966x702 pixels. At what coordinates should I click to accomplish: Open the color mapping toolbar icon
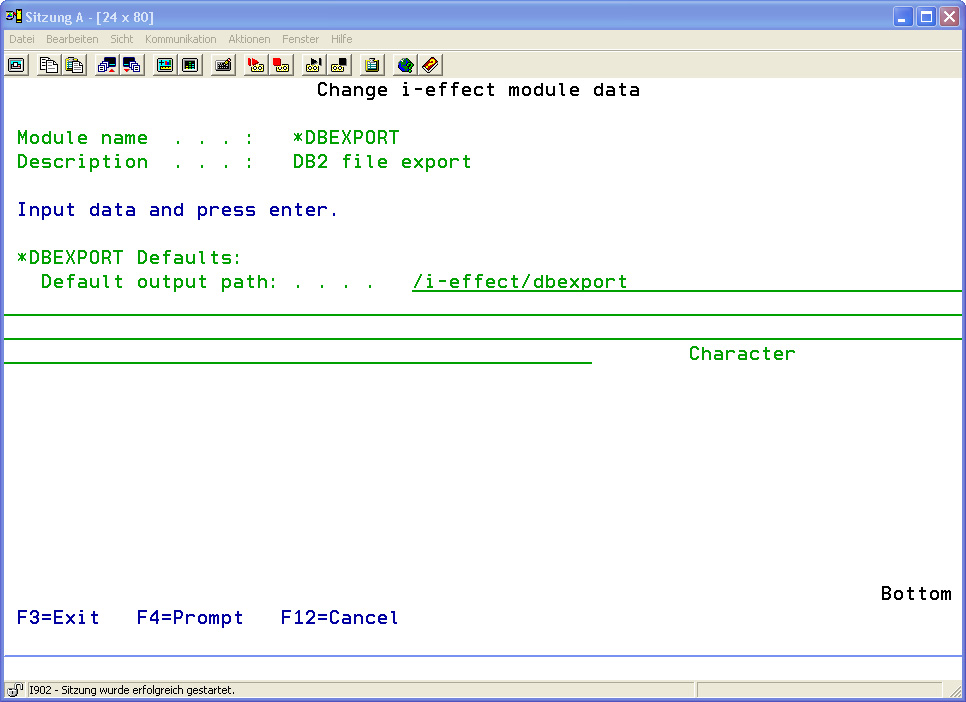(x=190, y=66)
